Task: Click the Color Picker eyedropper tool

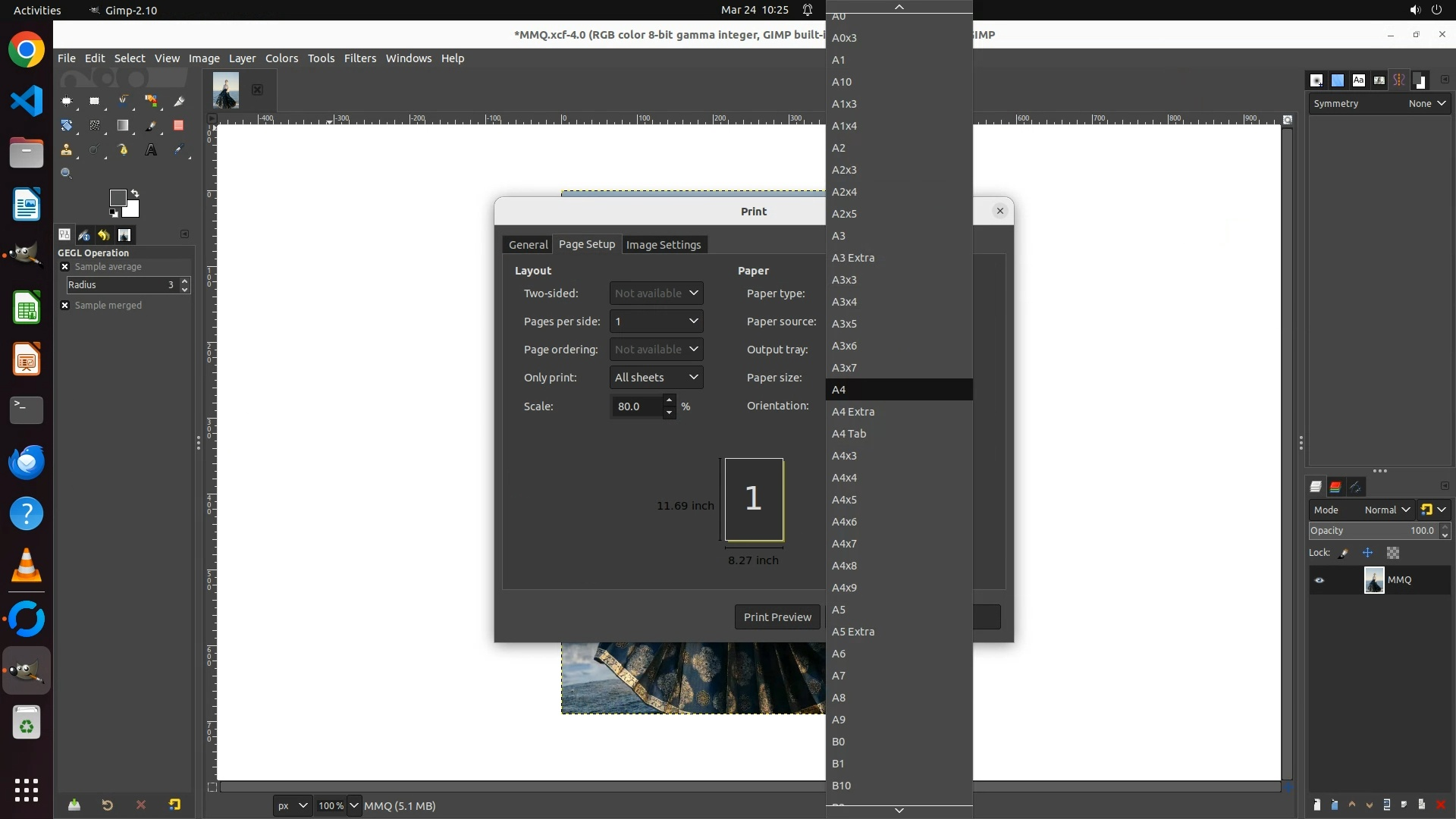Action: (179, 150)
